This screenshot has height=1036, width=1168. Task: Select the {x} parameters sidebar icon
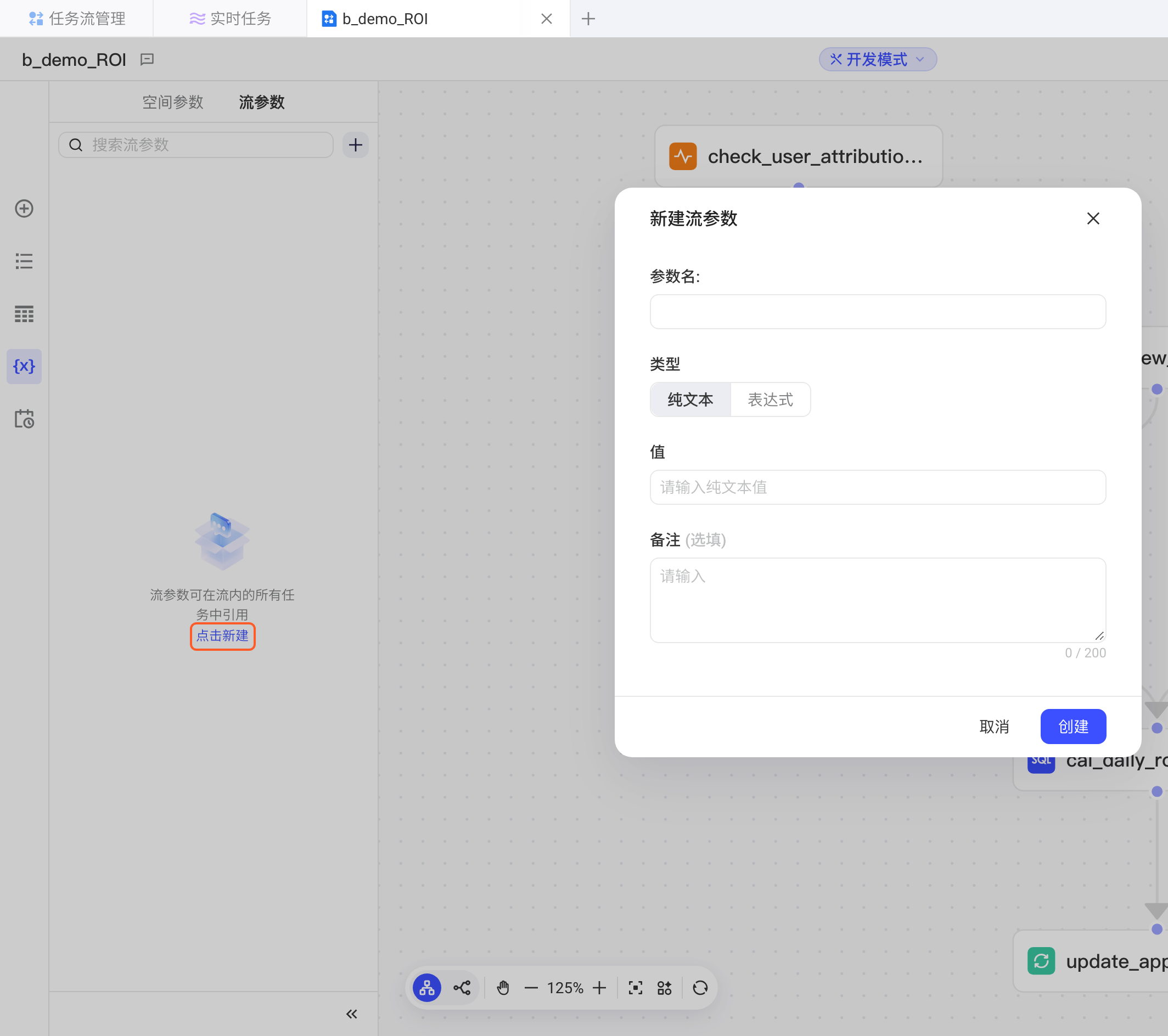pos(24,367)
